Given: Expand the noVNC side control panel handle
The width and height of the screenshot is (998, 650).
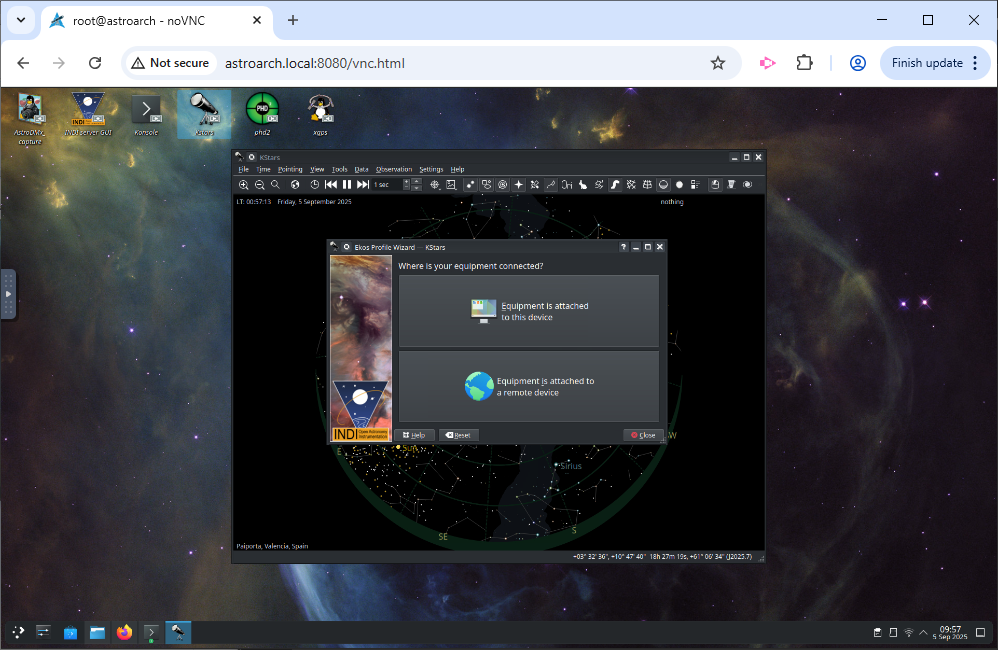Looking at the screenshot, I should [8, 294].
